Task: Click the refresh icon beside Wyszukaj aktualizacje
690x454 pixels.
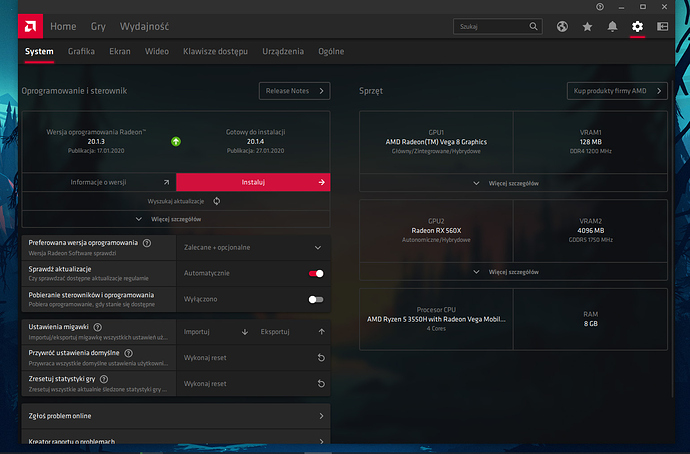Action: point(217,201)
